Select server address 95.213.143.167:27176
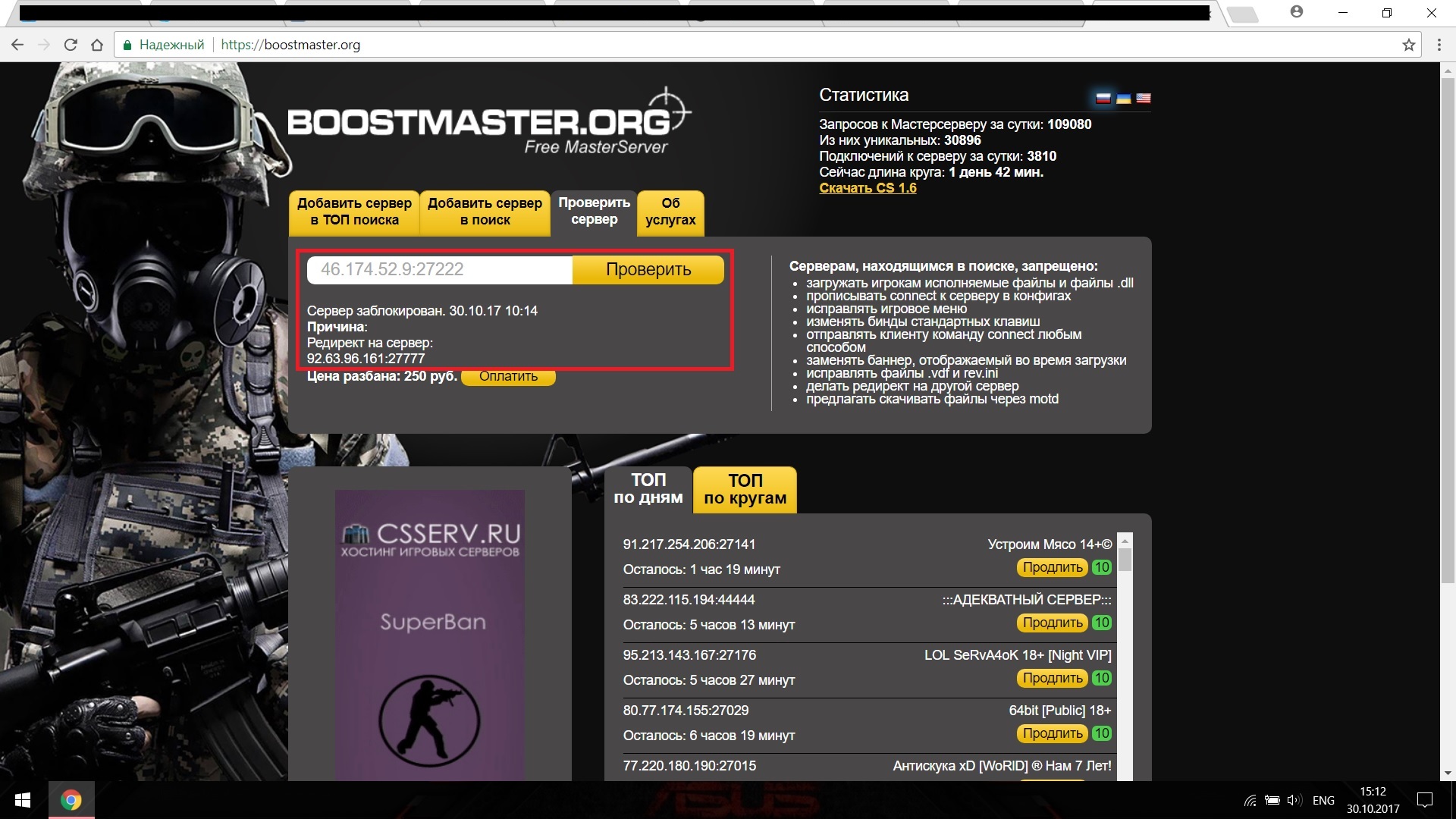Viewport: 1456px width, 819px height. coord(690,655)
